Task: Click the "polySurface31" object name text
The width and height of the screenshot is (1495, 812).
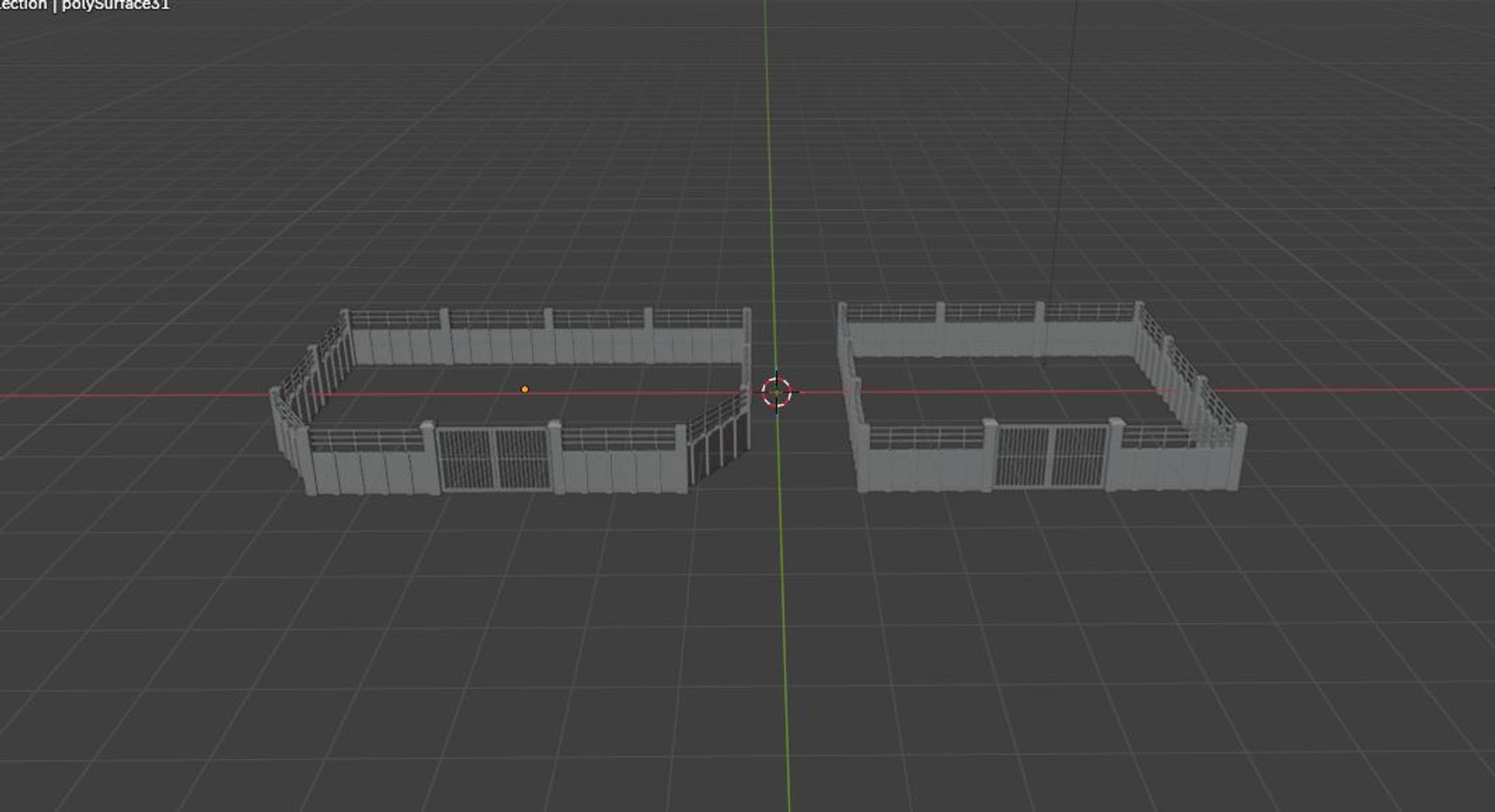Action: tap(115, 5)
